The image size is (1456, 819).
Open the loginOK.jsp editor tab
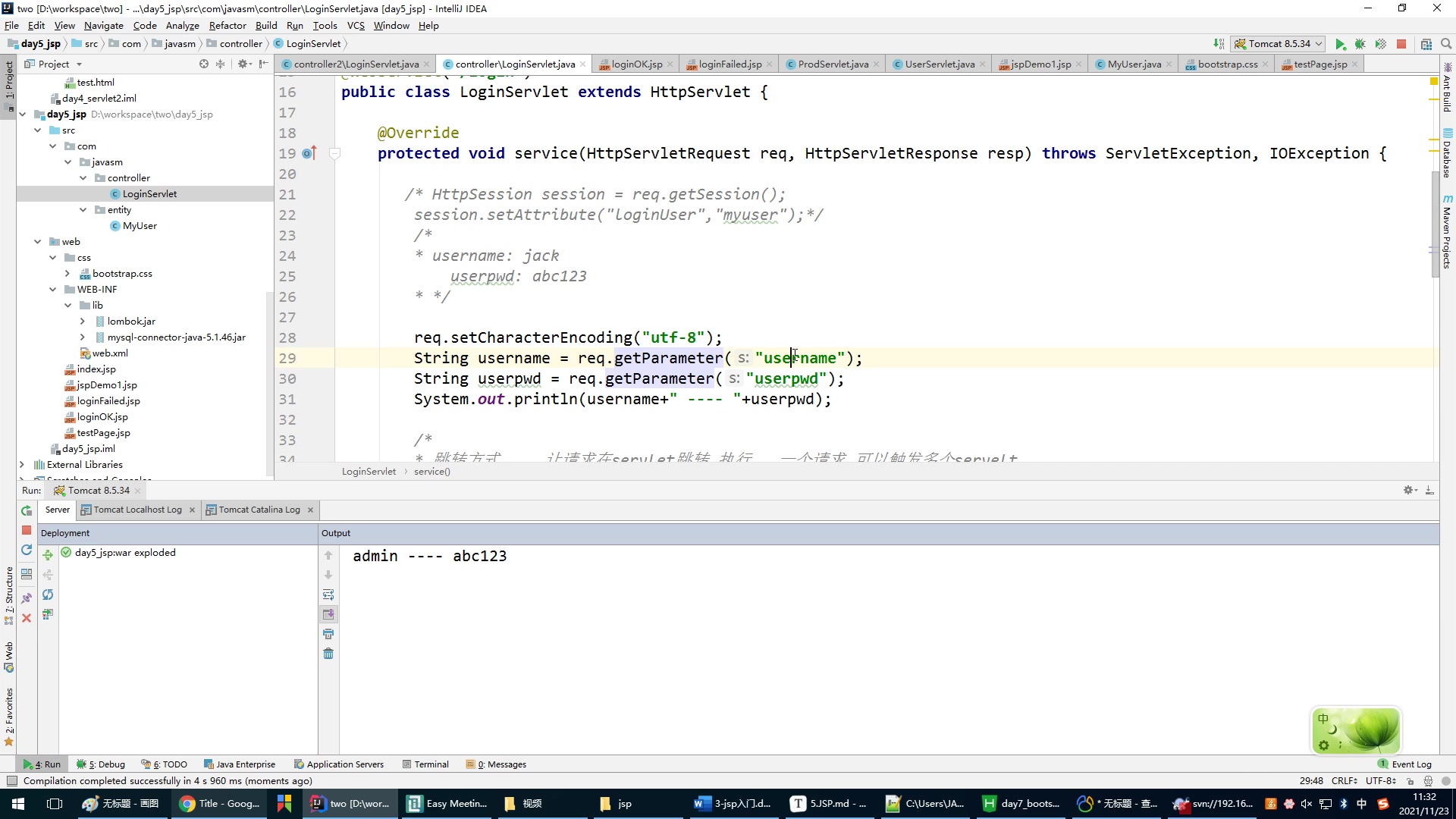coord(636,63)
